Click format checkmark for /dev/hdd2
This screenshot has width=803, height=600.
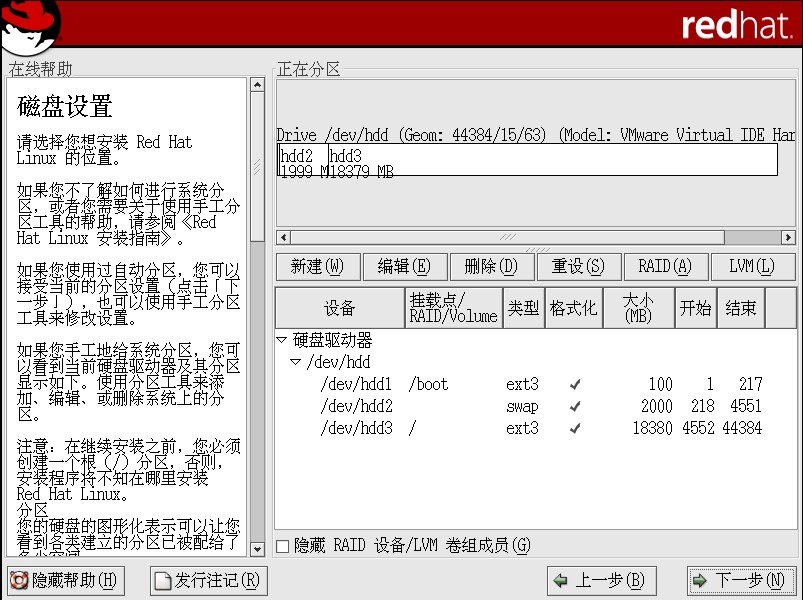(x=575, y=406)
